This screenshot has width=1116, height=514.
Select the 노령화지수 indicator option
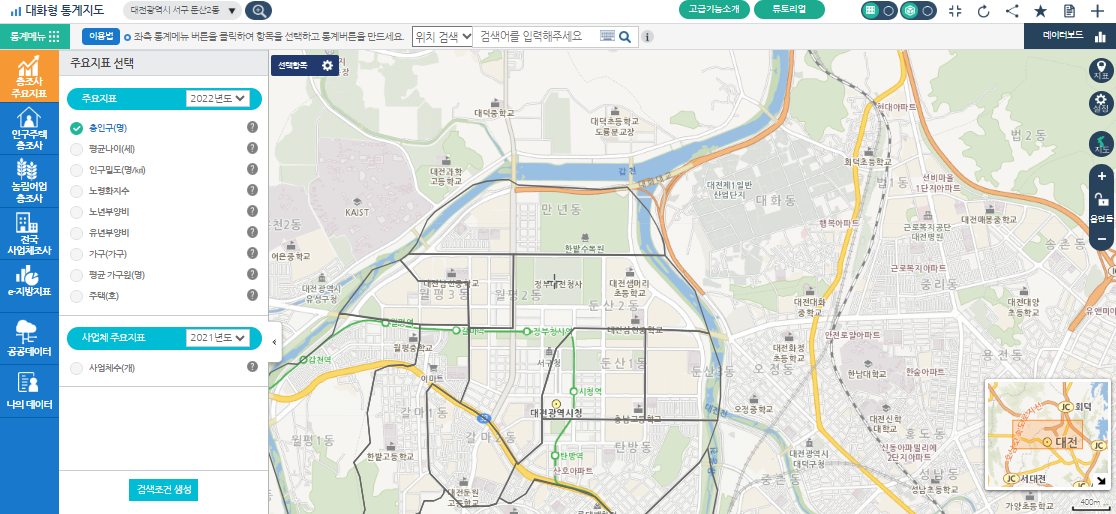[x=77, y=190]
